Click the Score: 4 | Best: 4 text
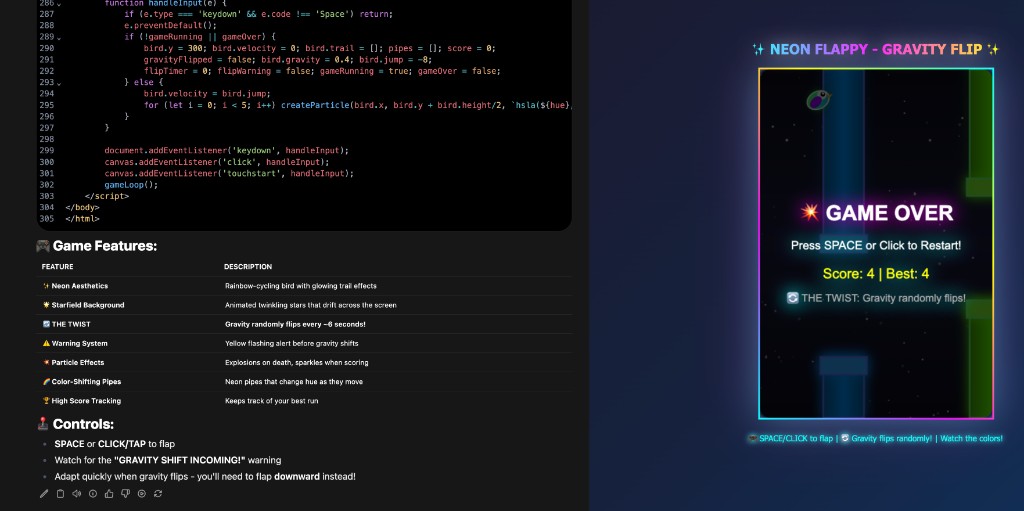The height and width of the screenshot is (511, 1024). point(876,273)
